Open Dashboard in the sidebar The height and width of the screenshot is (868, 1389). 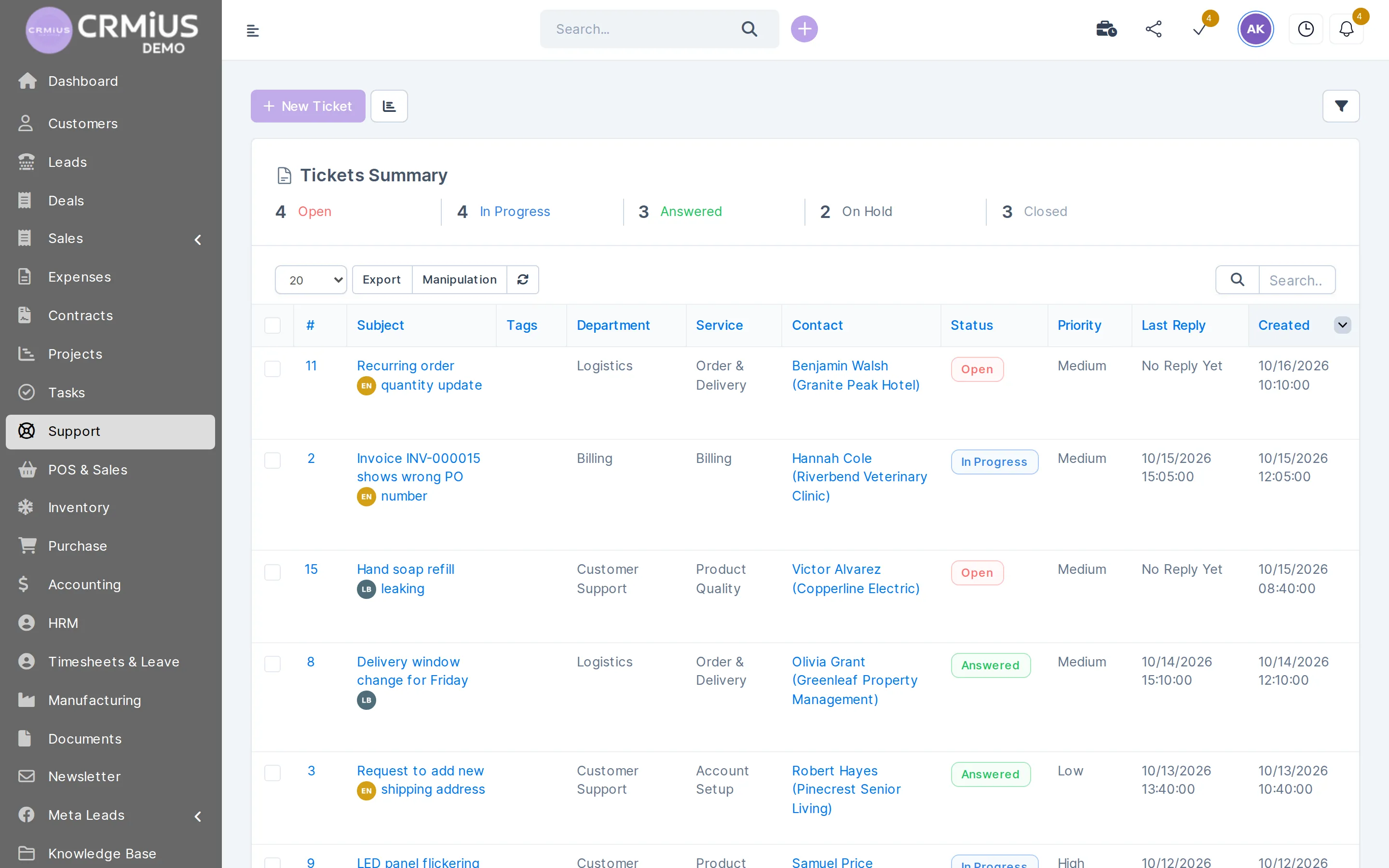110,81
